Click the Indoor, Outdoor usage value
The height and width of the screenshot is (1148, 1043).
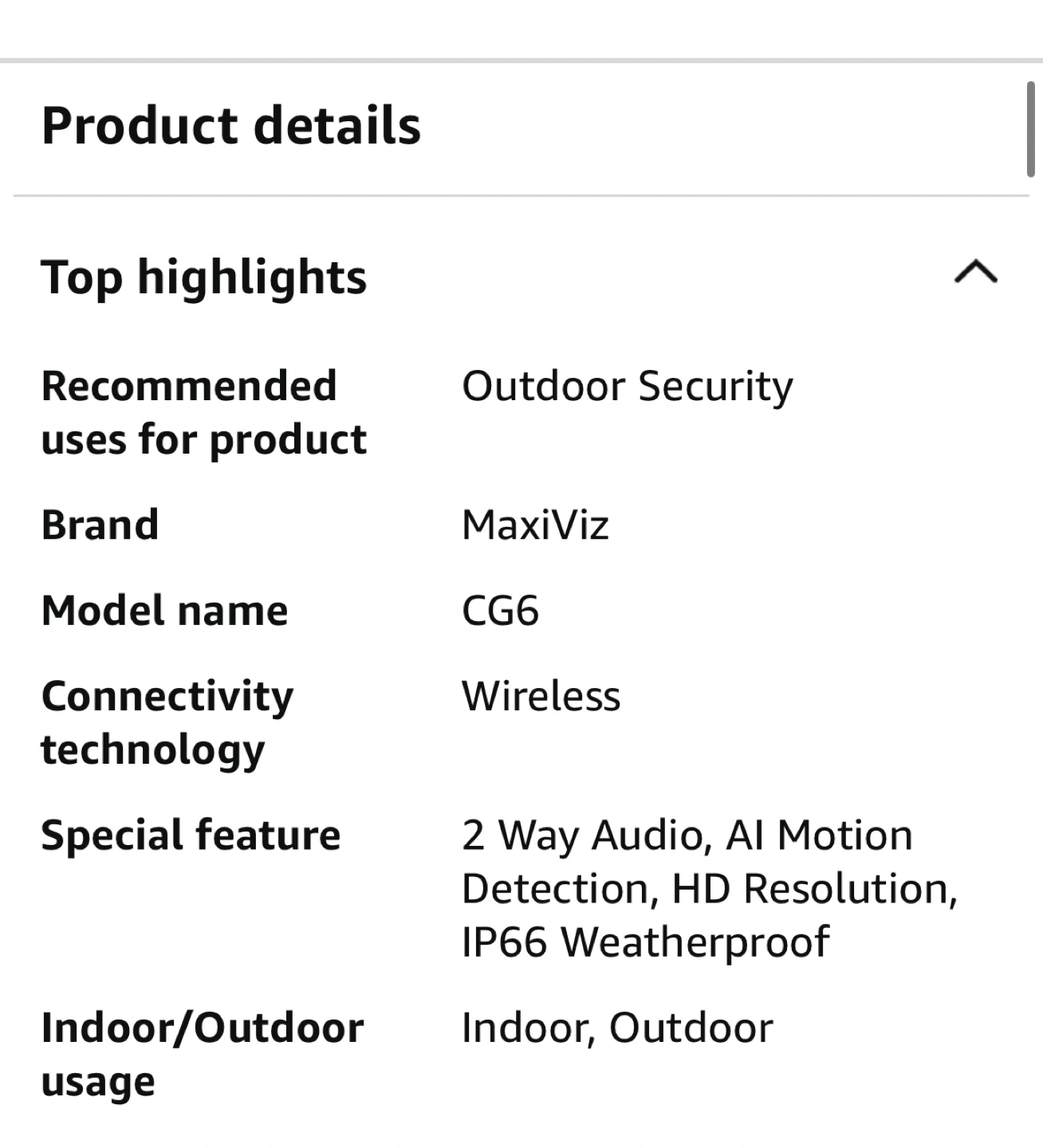click(x=616, y=1028)
